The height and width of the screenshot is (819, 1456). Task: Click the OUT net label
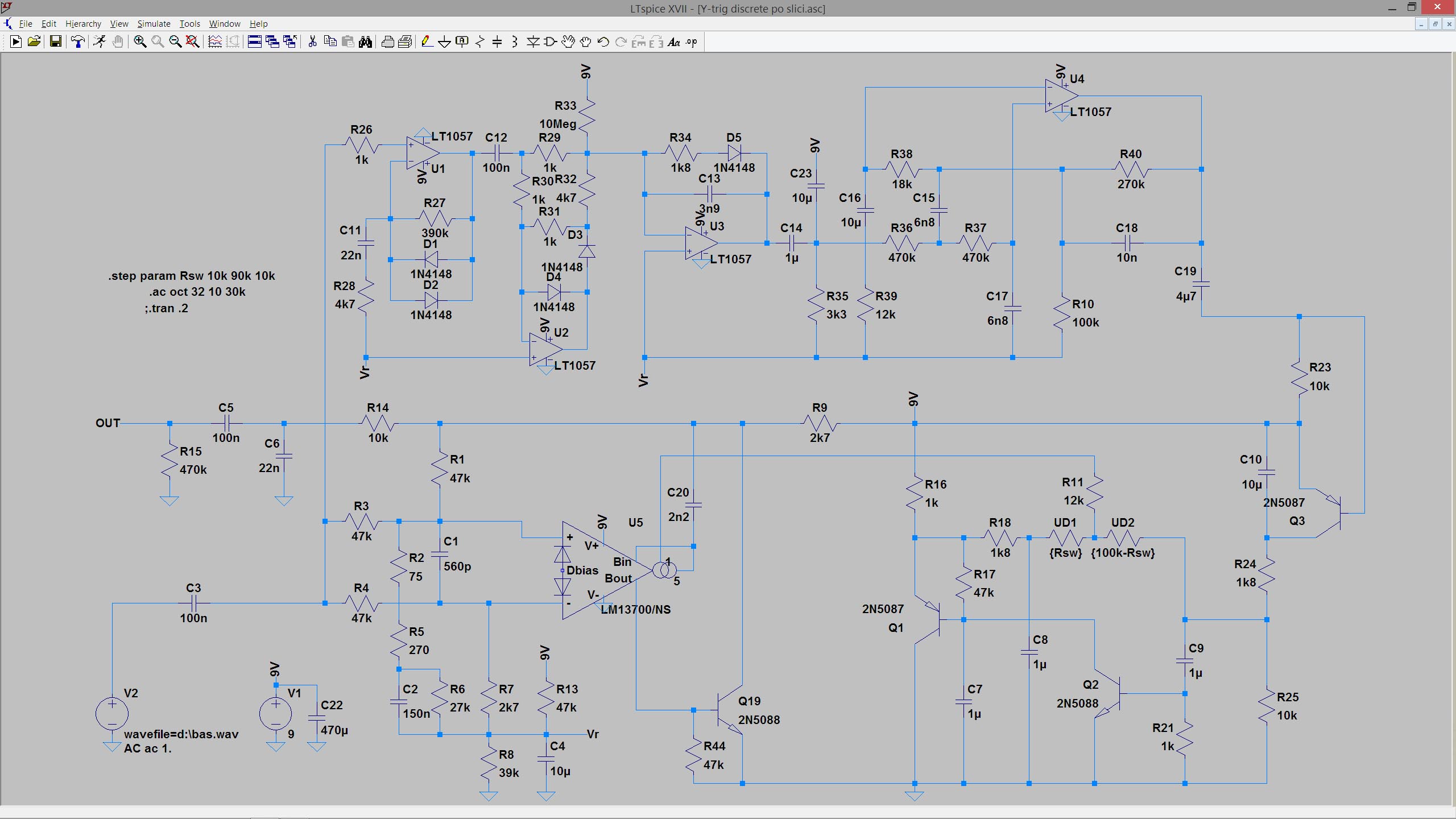(x=108, y=423)
